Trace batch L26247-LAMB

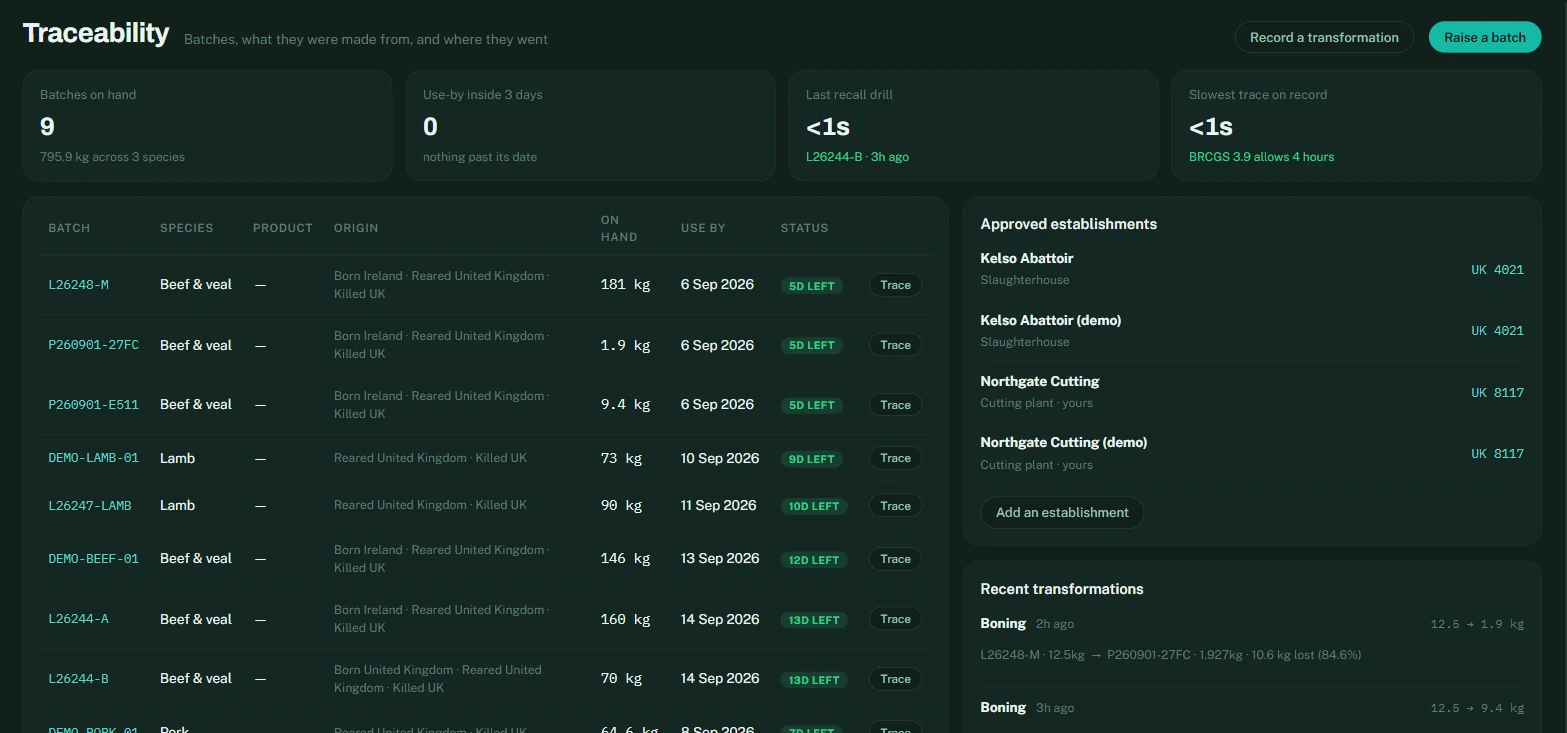point(895,506)
